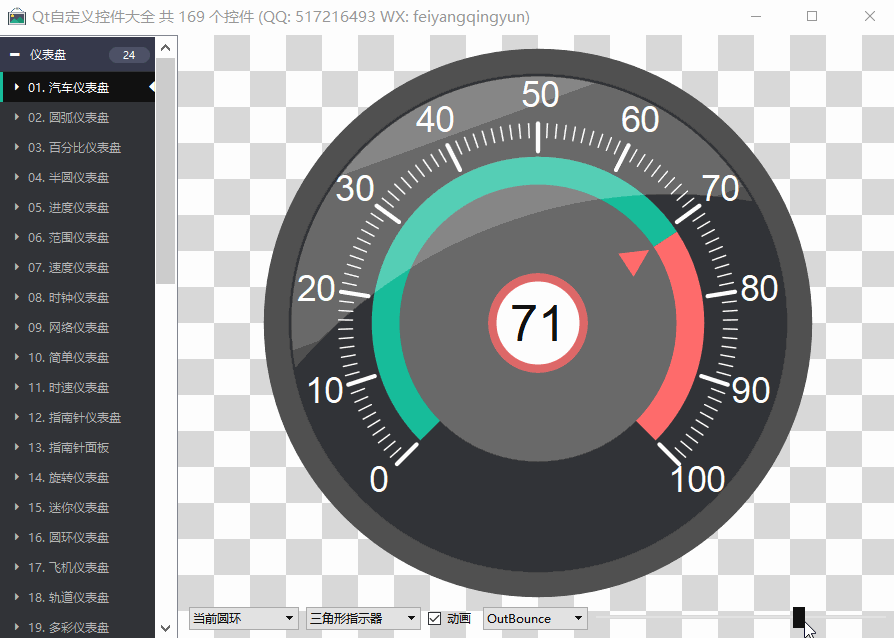Click the app icon in title bar
894x638 pixels.
tap(17, 17)
